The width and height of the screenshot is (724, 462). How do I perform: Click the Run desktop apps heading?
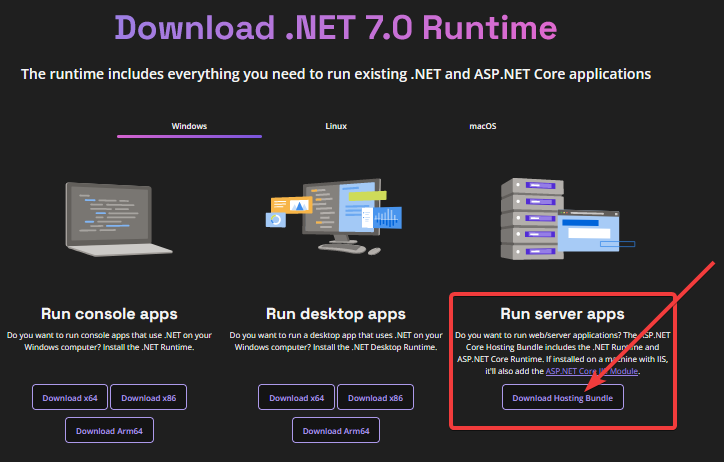click(x=336, y=314)
